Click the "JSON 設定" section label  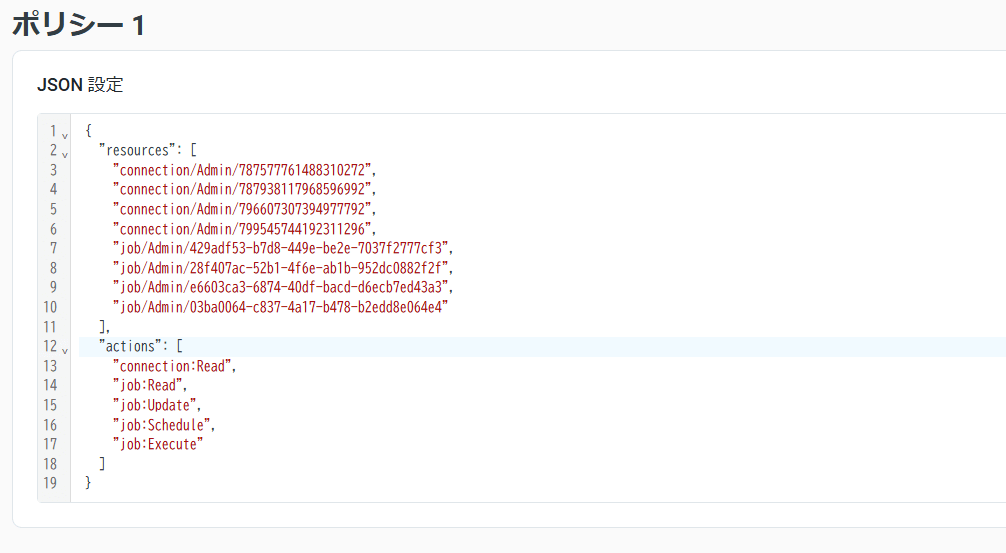(80, 85)
